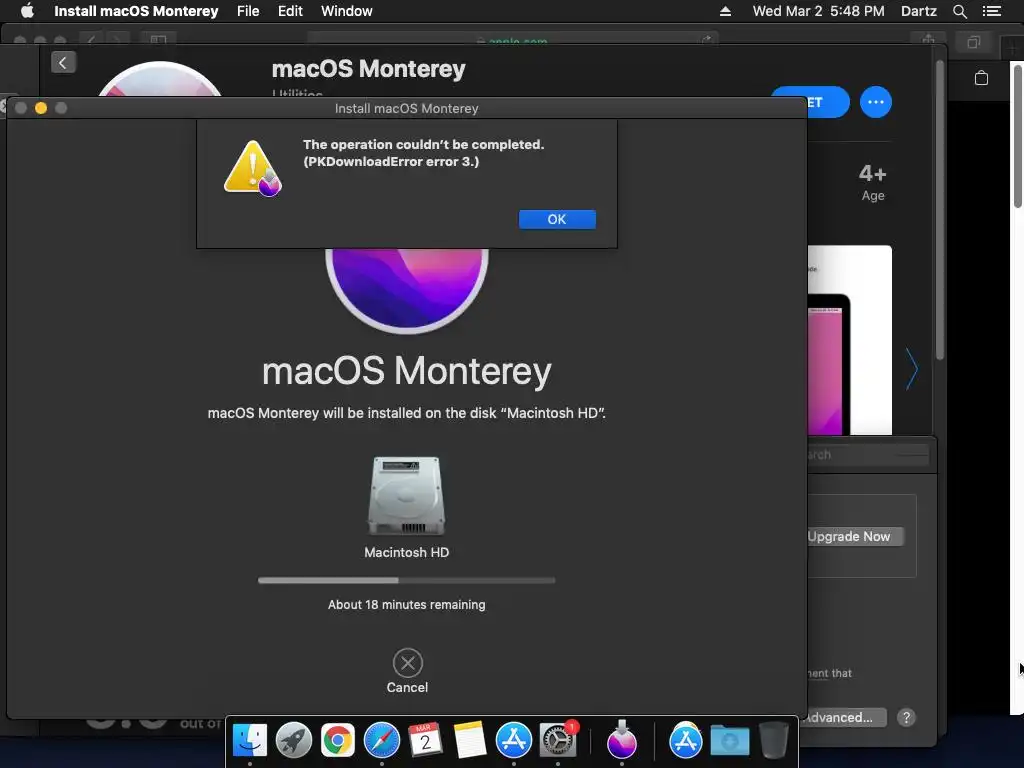Click the Install macOS Monterey Dock icon
Screen dimensions: 1024x768
click(x=622, y=739)
